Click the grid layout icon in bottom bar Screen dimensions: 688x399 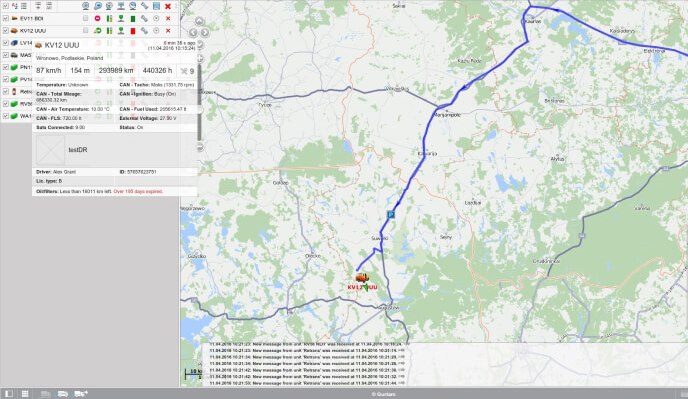point(25,394)
